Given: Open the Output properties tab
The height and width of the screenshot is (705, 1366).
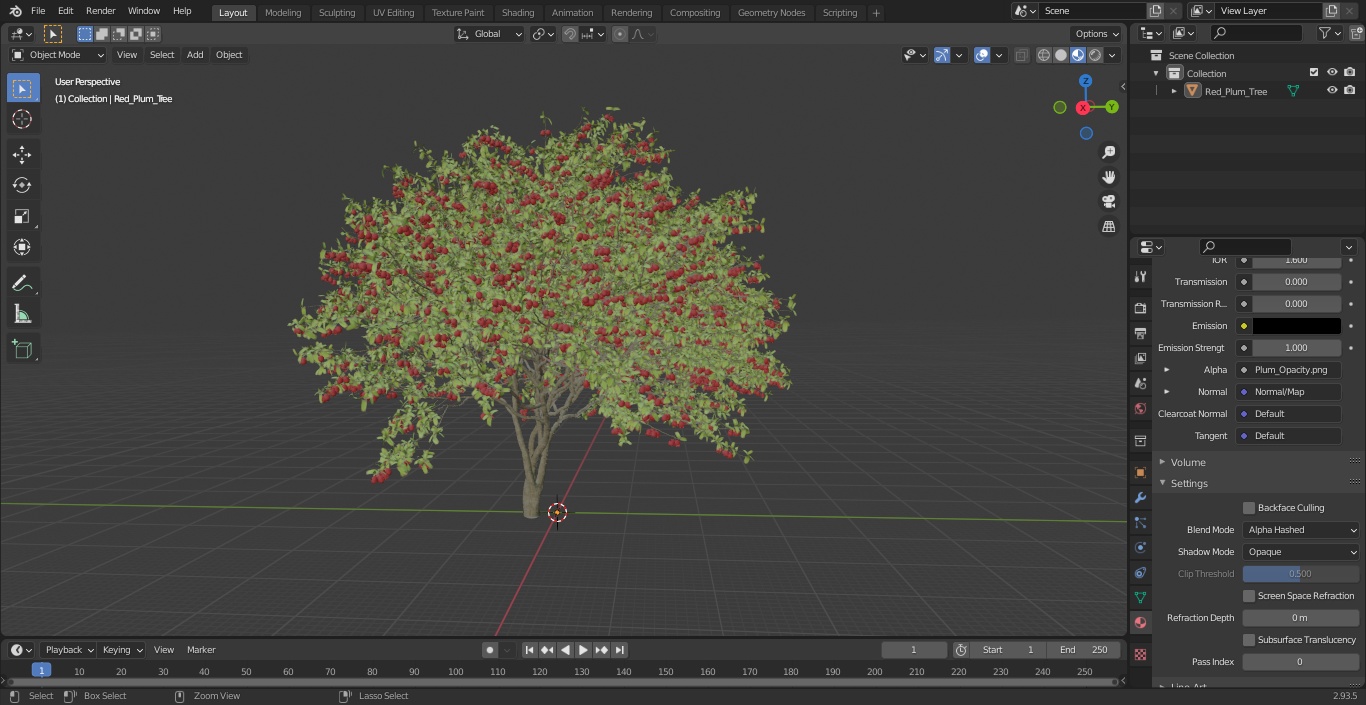Looking at the screenshot, I should tap(1140, 333).
